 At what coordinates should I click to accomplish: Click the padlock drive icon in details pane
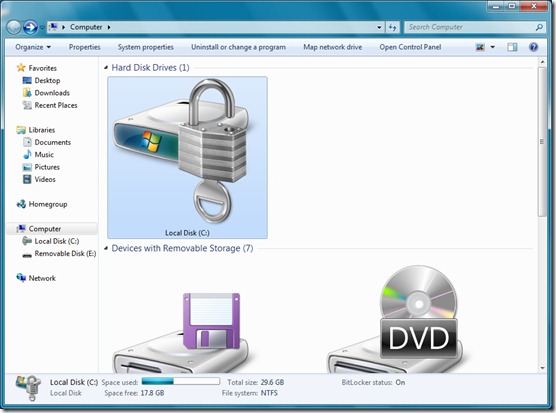click(x=28, y=388)
